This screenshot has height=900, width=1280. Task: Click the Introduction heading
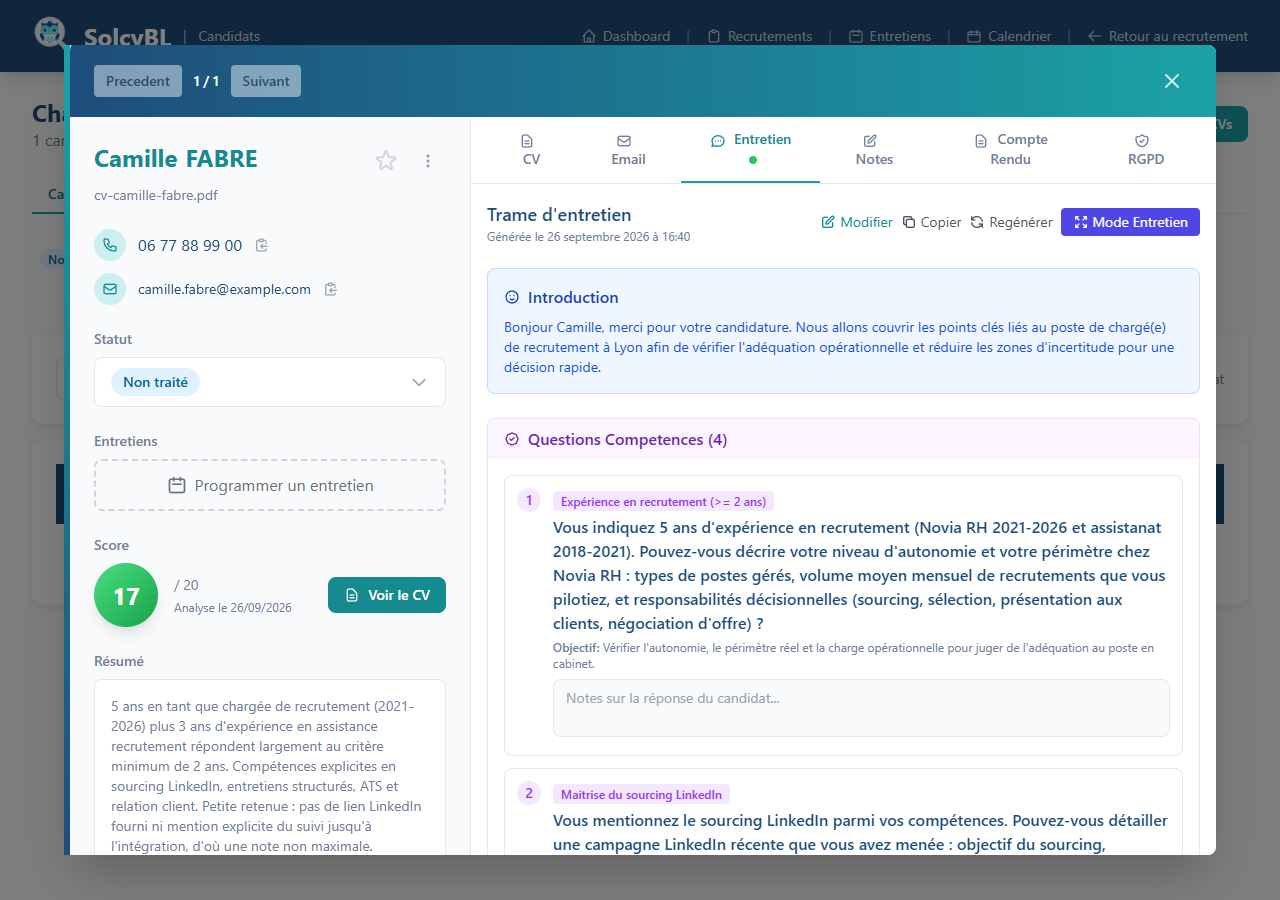point(573,297)
